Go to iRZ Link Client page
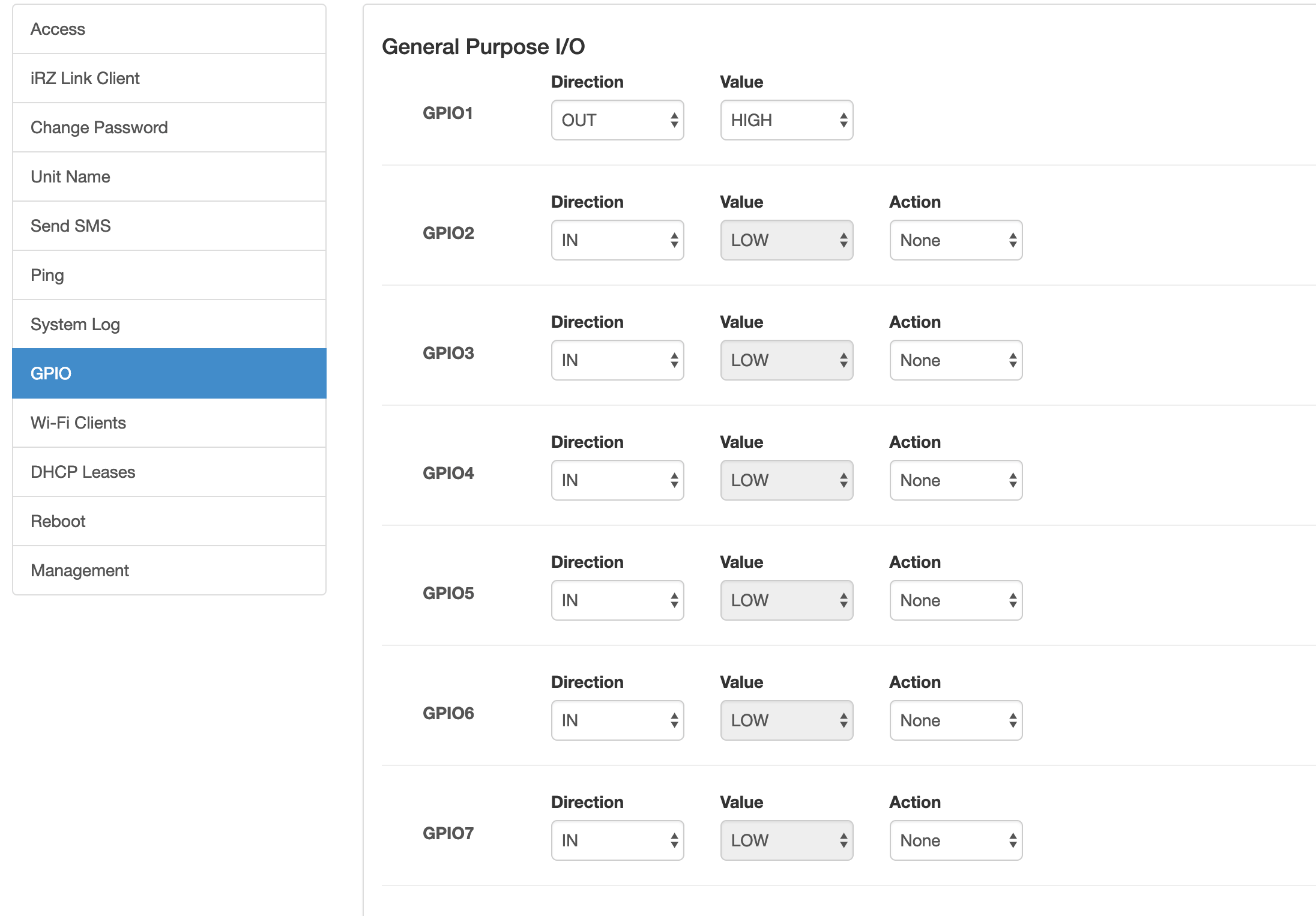The height and width of the screenshot is (916, 1316). (x=169, y=78)
